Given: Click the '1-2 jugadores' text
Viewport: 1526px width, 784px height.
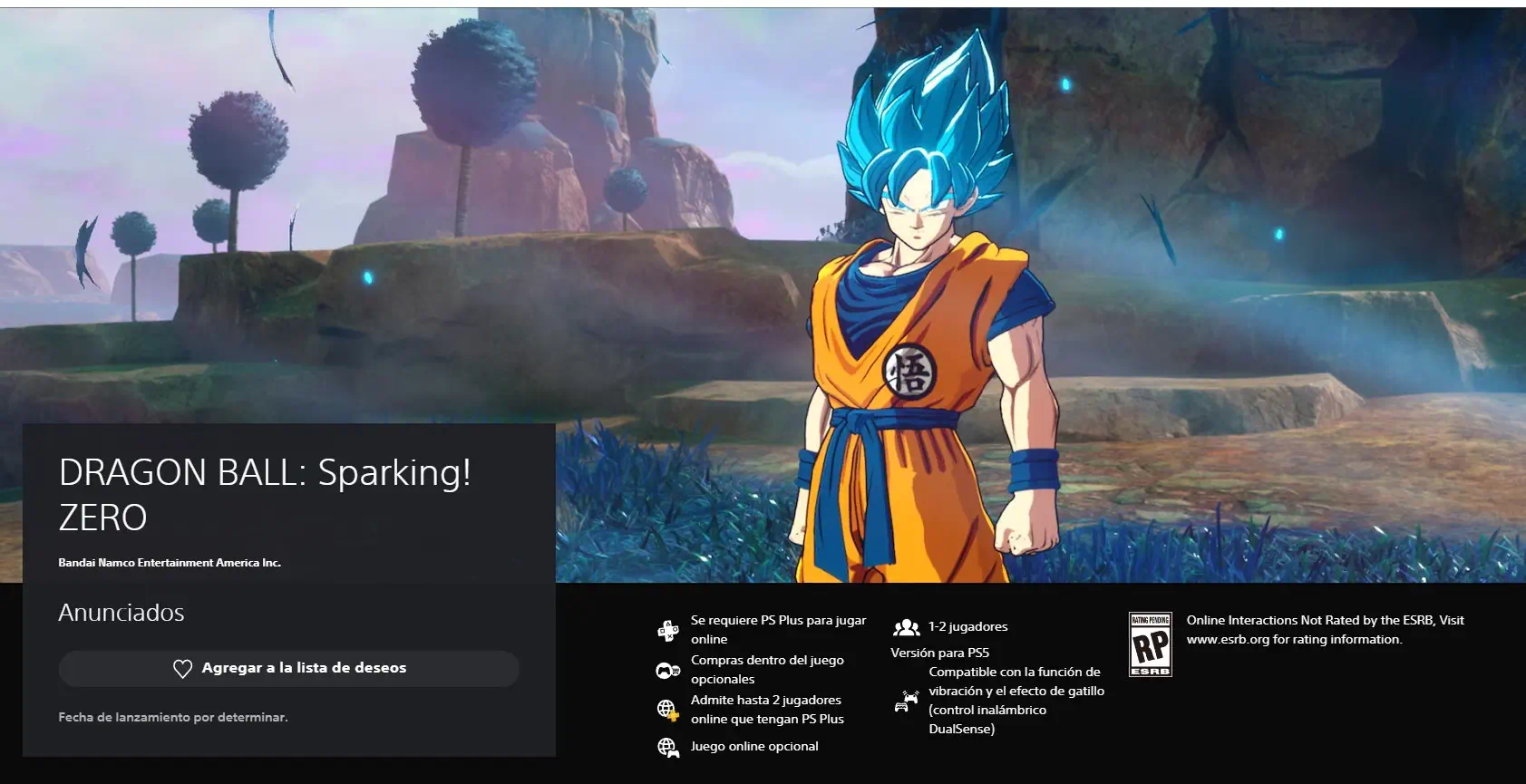Looking at the screenshot, I should (x=967, y=627).
